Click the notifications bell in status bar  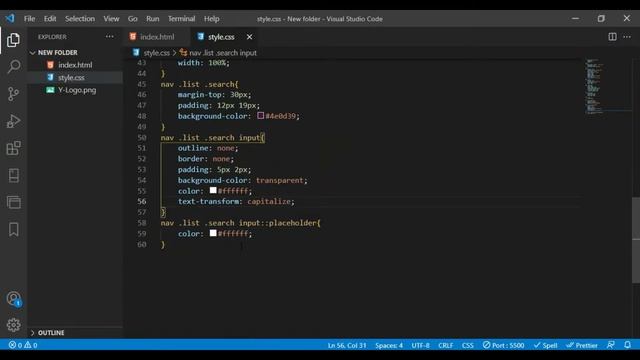coord(627,345)
